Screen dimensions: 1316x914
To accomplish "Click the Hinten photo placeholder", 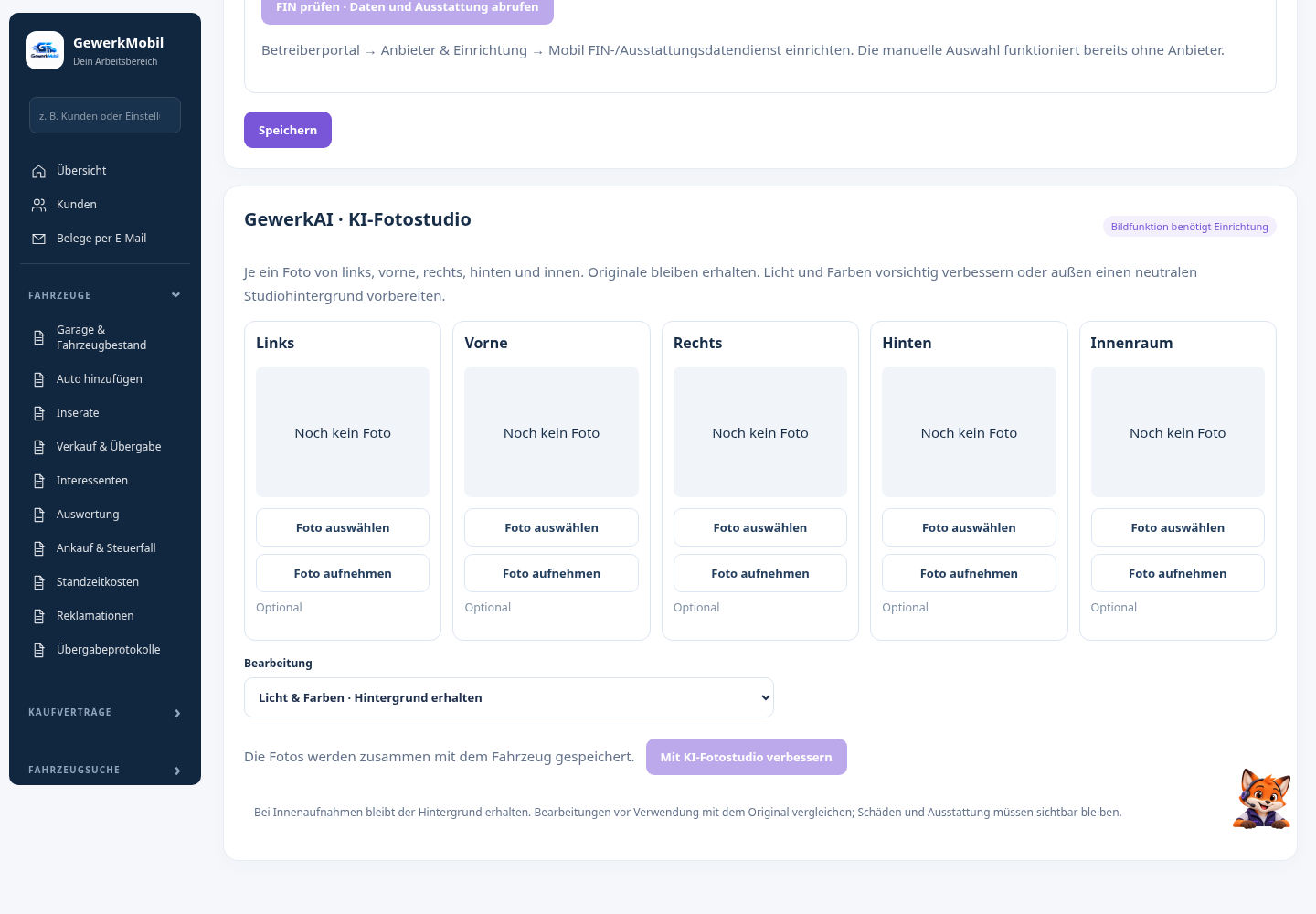I will coord(969,432).
